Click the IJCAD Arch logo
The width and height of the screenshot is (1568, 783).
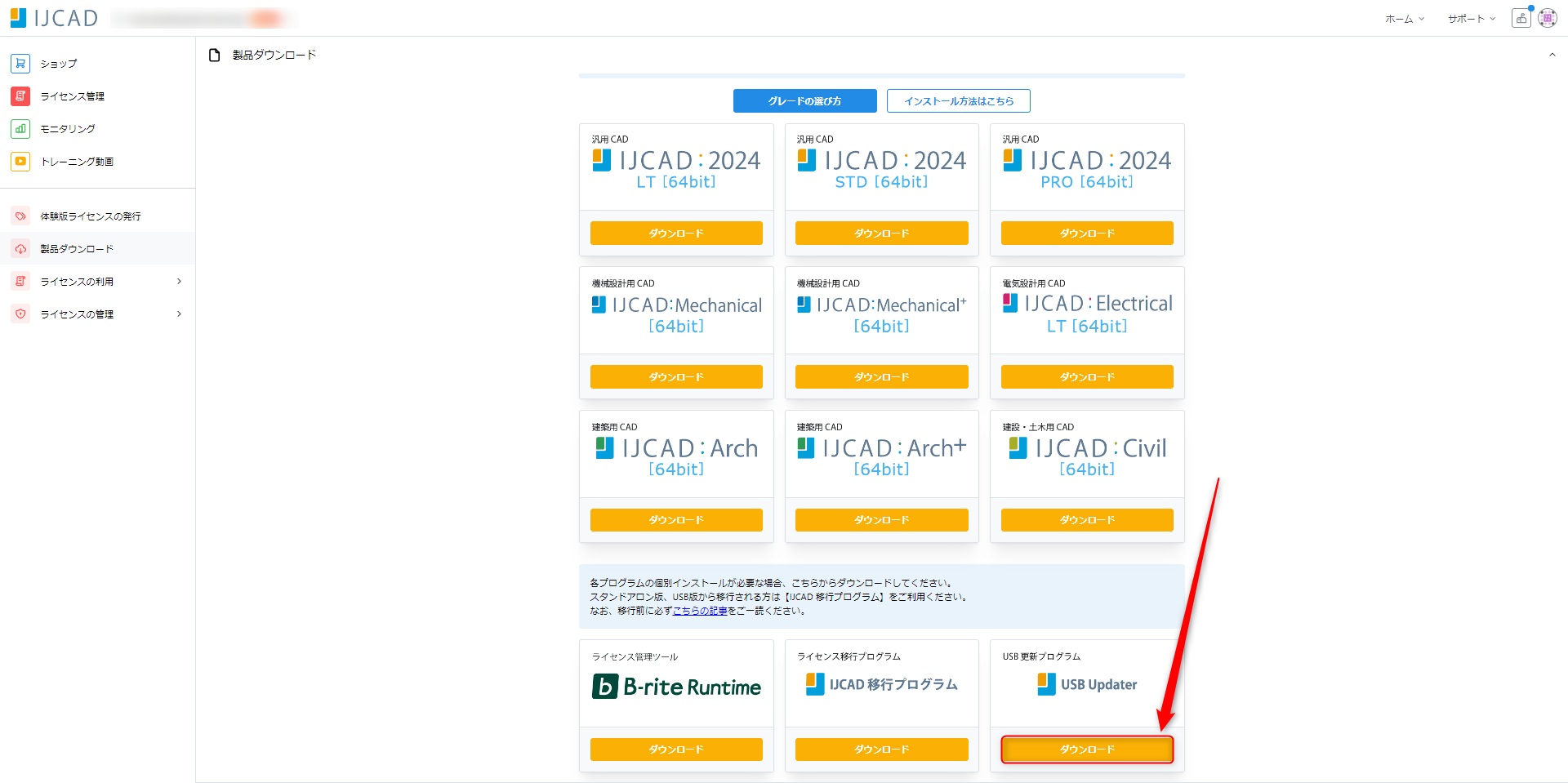(x=676, y=456)
